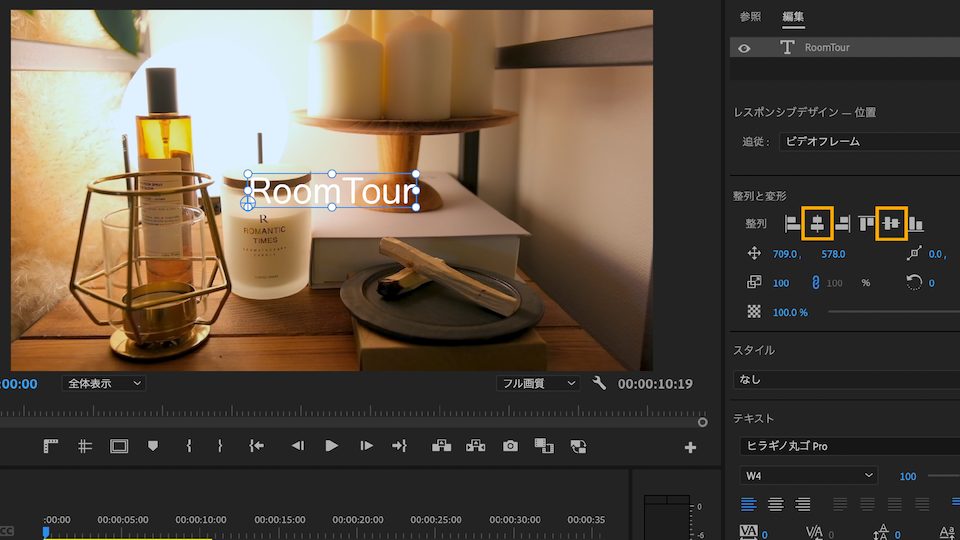Image resolution: width=960 pixels, height=540 pixels.
Task: Click the Add Marker icon
Action: [x=153, y=446]
